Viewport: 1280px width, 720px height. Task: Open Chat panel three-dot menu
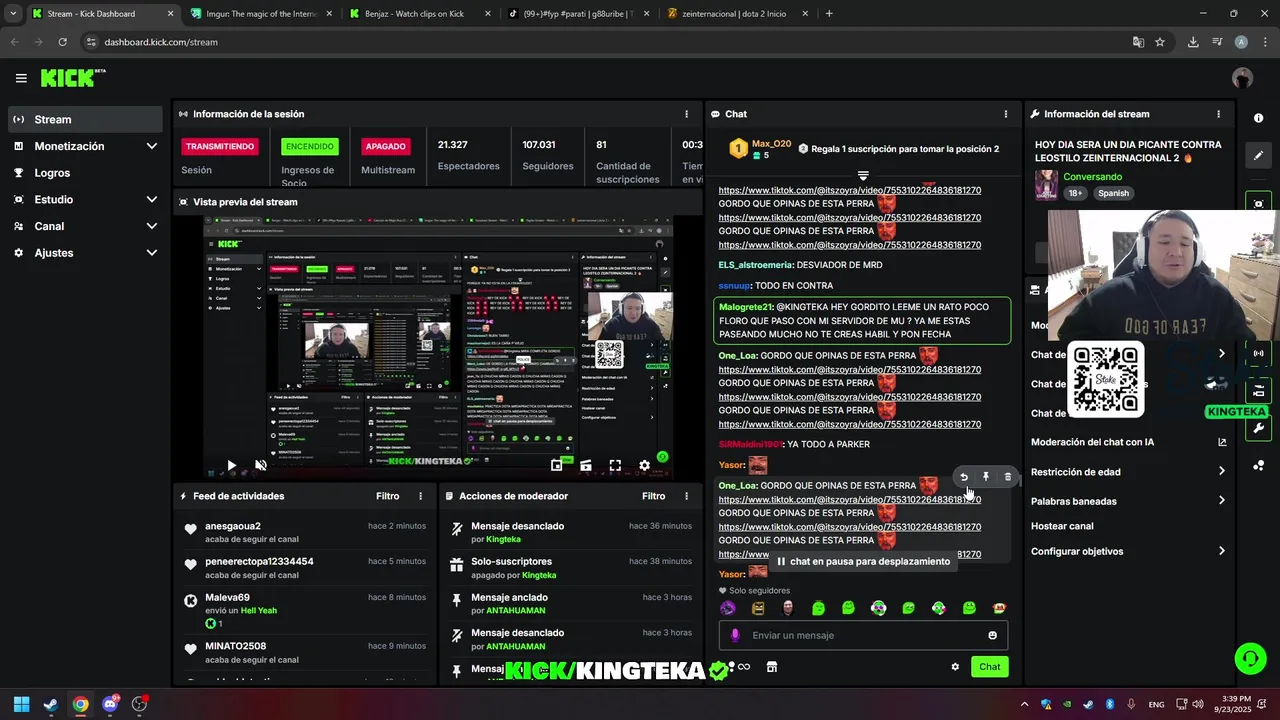(x=1006, y=114)
